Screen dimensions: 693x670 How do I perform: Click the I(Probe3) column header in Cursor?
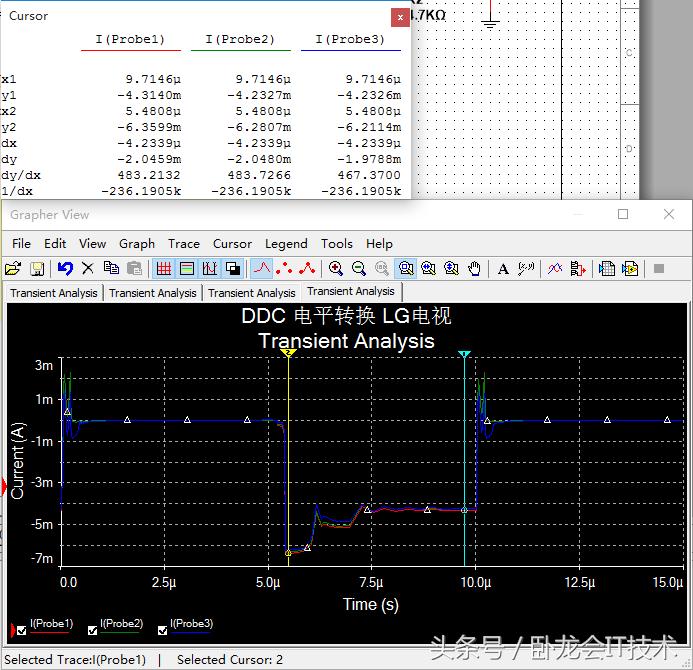350,39
